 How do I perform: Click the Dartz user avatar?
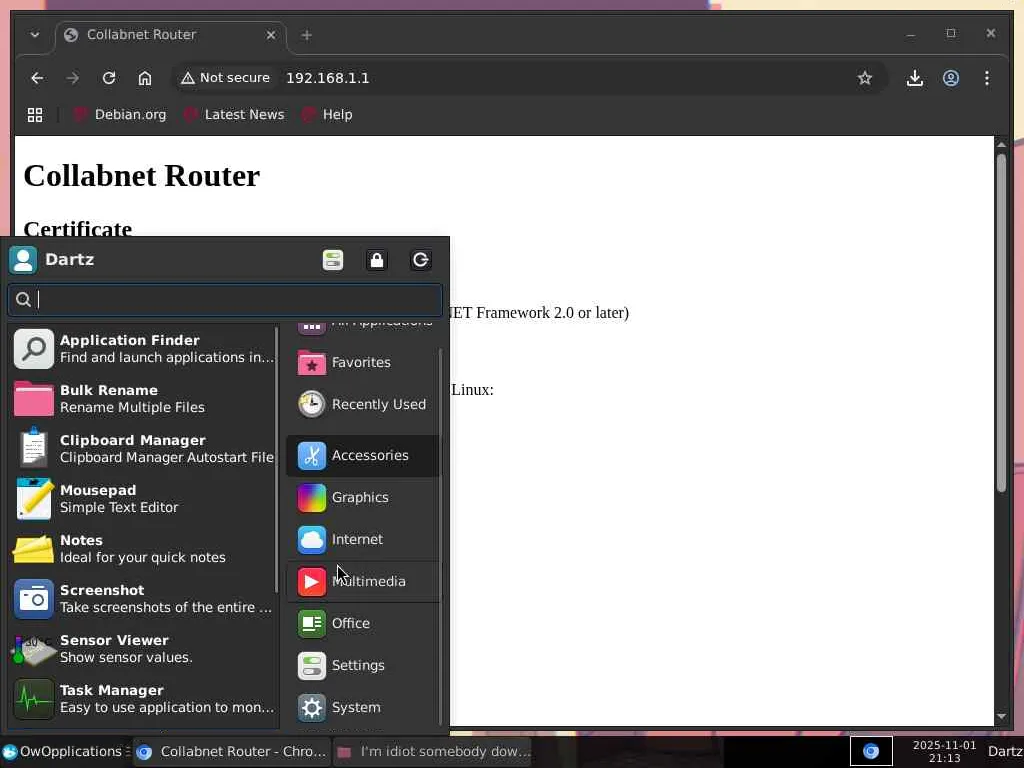23,260
